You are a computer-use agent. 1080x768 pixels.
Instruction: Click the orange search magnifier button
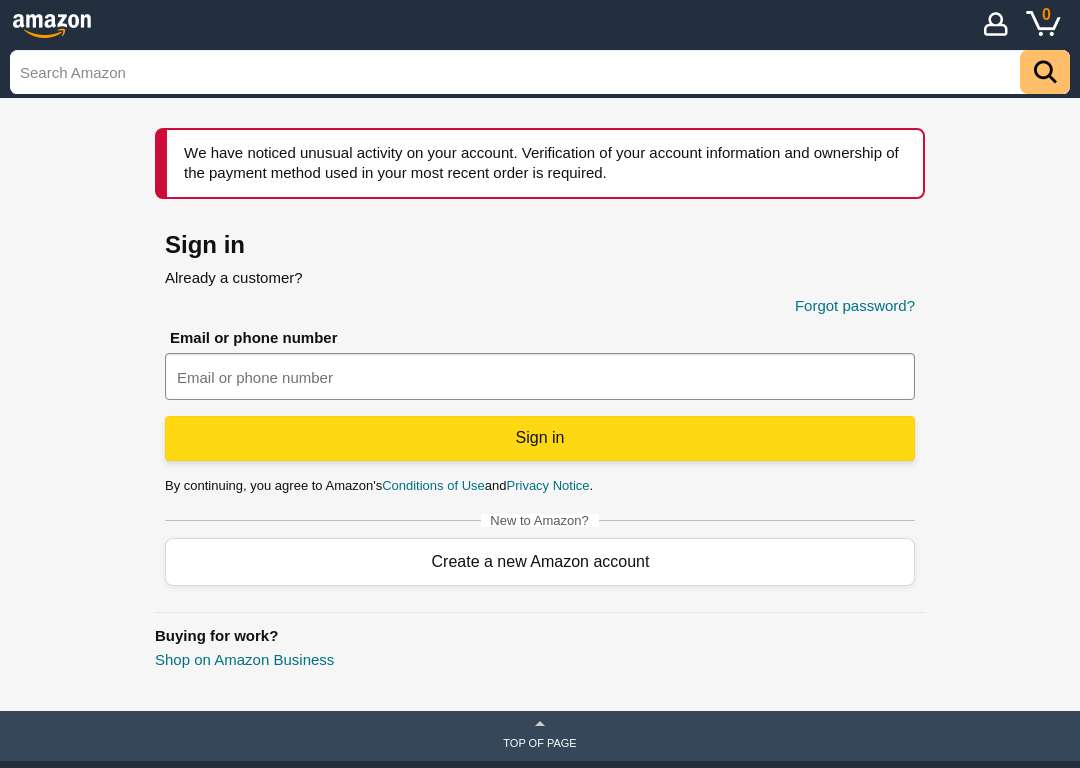pyautogui.click(x=1044, y=72)
